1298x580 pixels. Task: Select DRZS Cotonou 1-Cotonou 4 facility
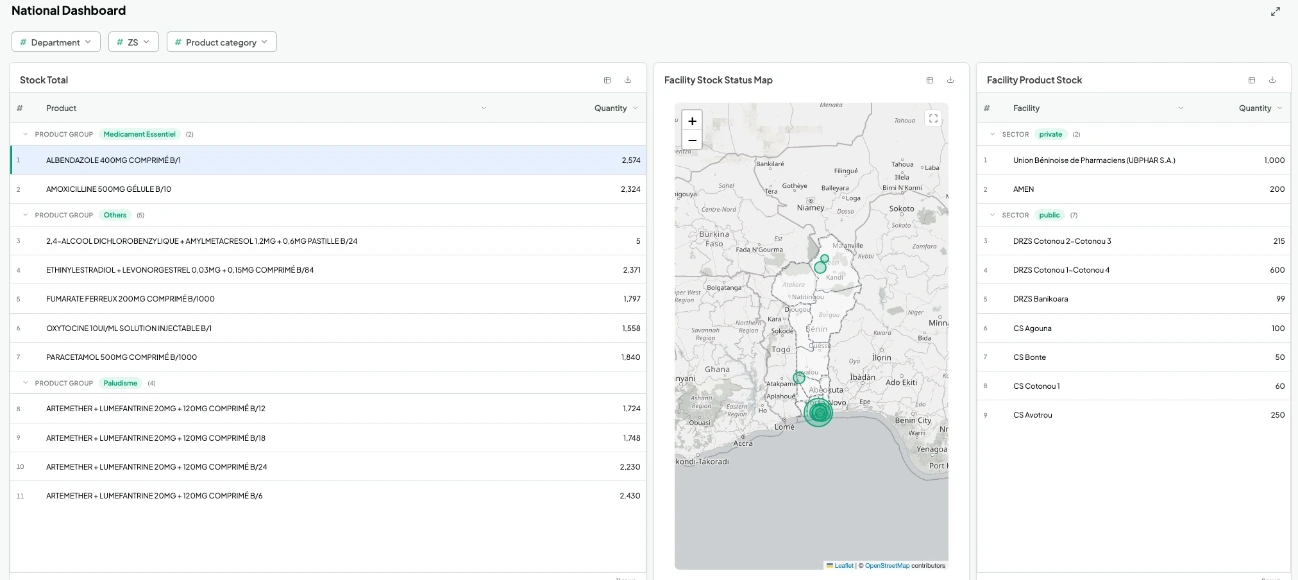[1133, 270]
